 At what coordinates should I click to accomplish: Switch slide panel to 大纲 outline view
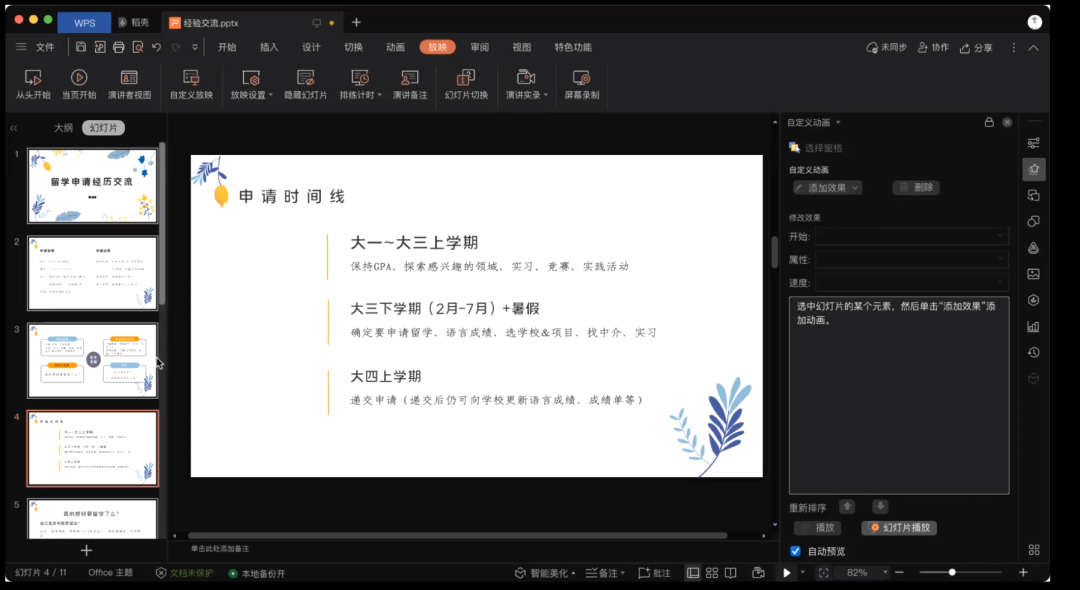(63, 128)
